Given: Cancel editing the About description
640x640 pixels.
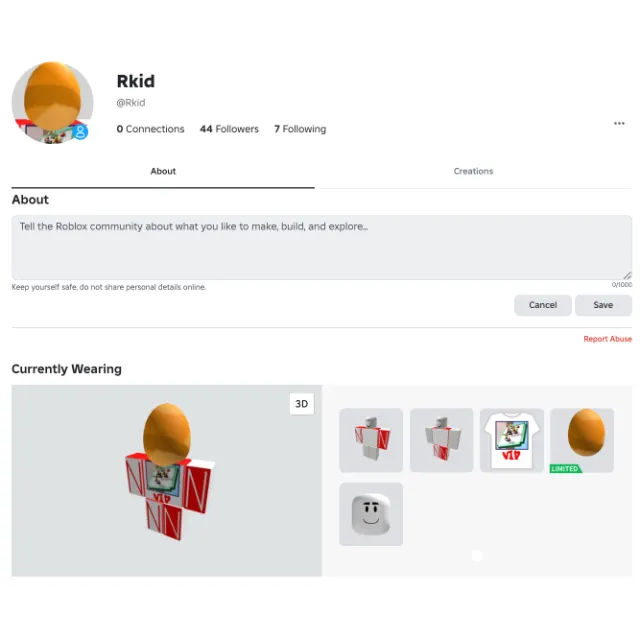Looking at the screenshot, I should coord(542,305).
